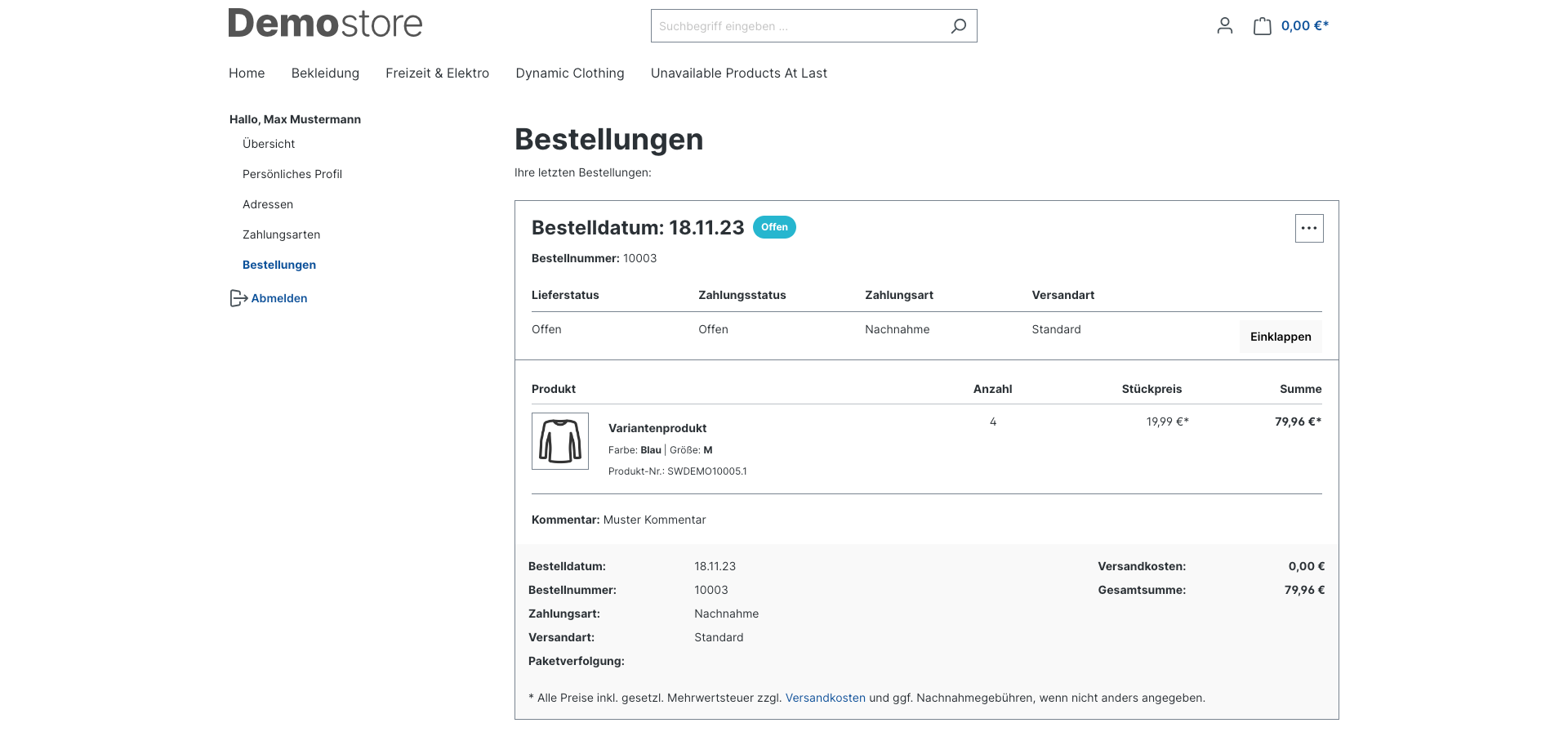This screenshot has height=732, width=1568.
Task: Click the Muster Kommentar text
Action: 655,520
